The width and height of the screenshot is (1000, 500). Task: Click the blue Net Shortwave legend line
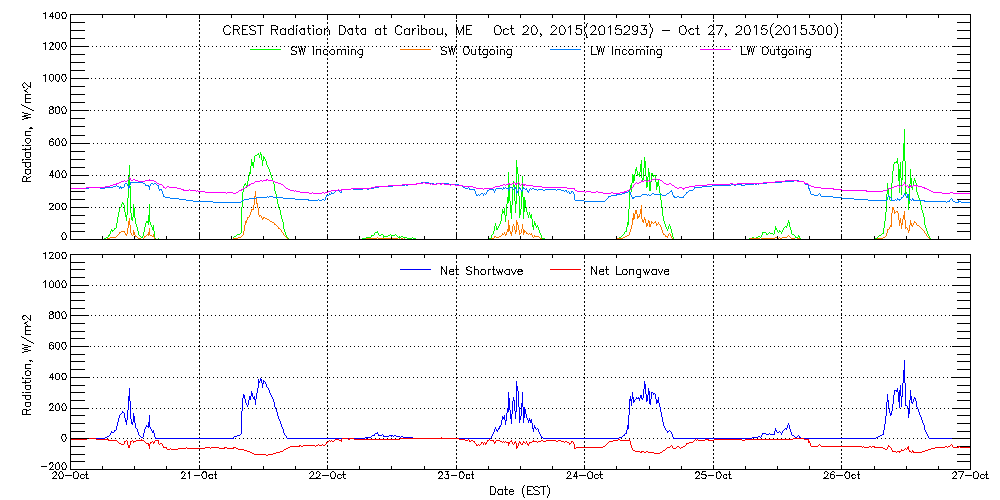417,270
